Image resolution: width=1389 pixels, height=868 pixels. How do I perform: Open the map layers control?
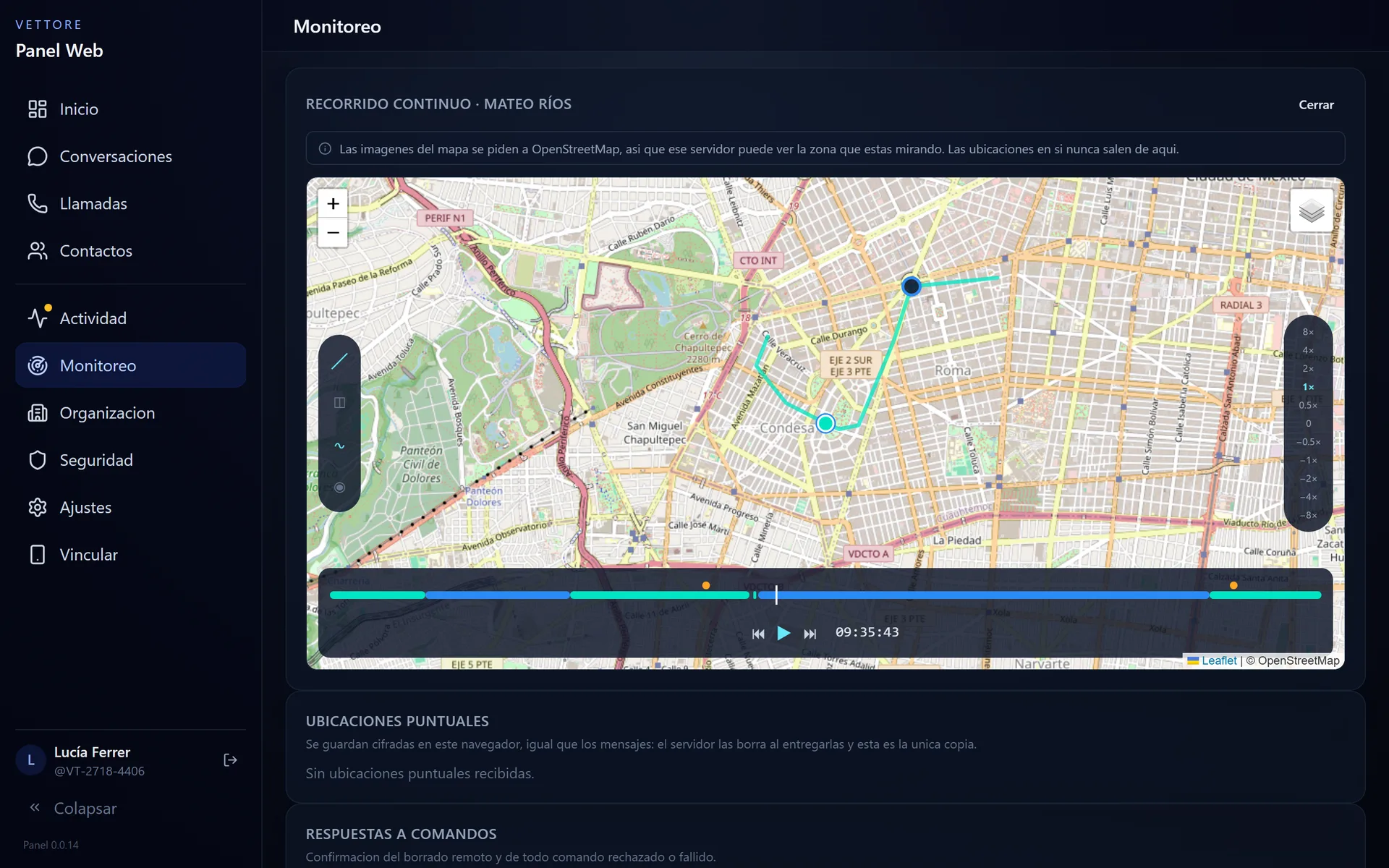click(1311, 210)
